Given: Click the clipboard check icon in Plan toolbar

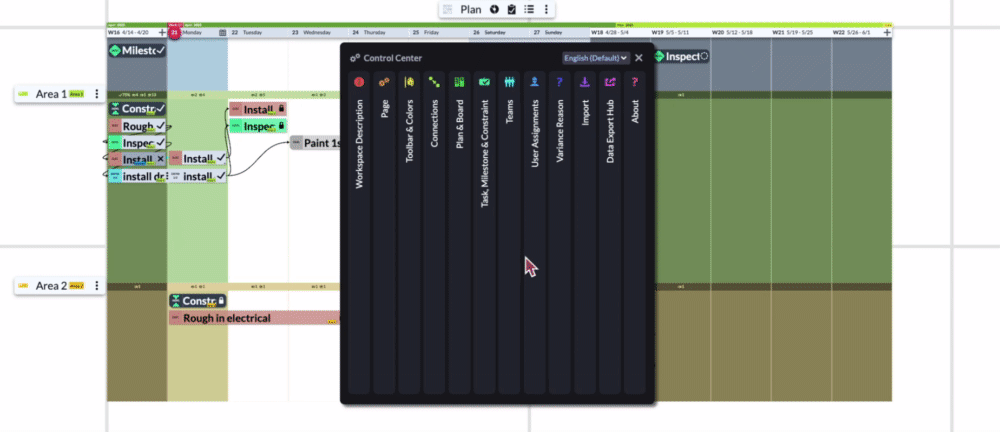Looking at the screenshot, I should click(511, 10).
